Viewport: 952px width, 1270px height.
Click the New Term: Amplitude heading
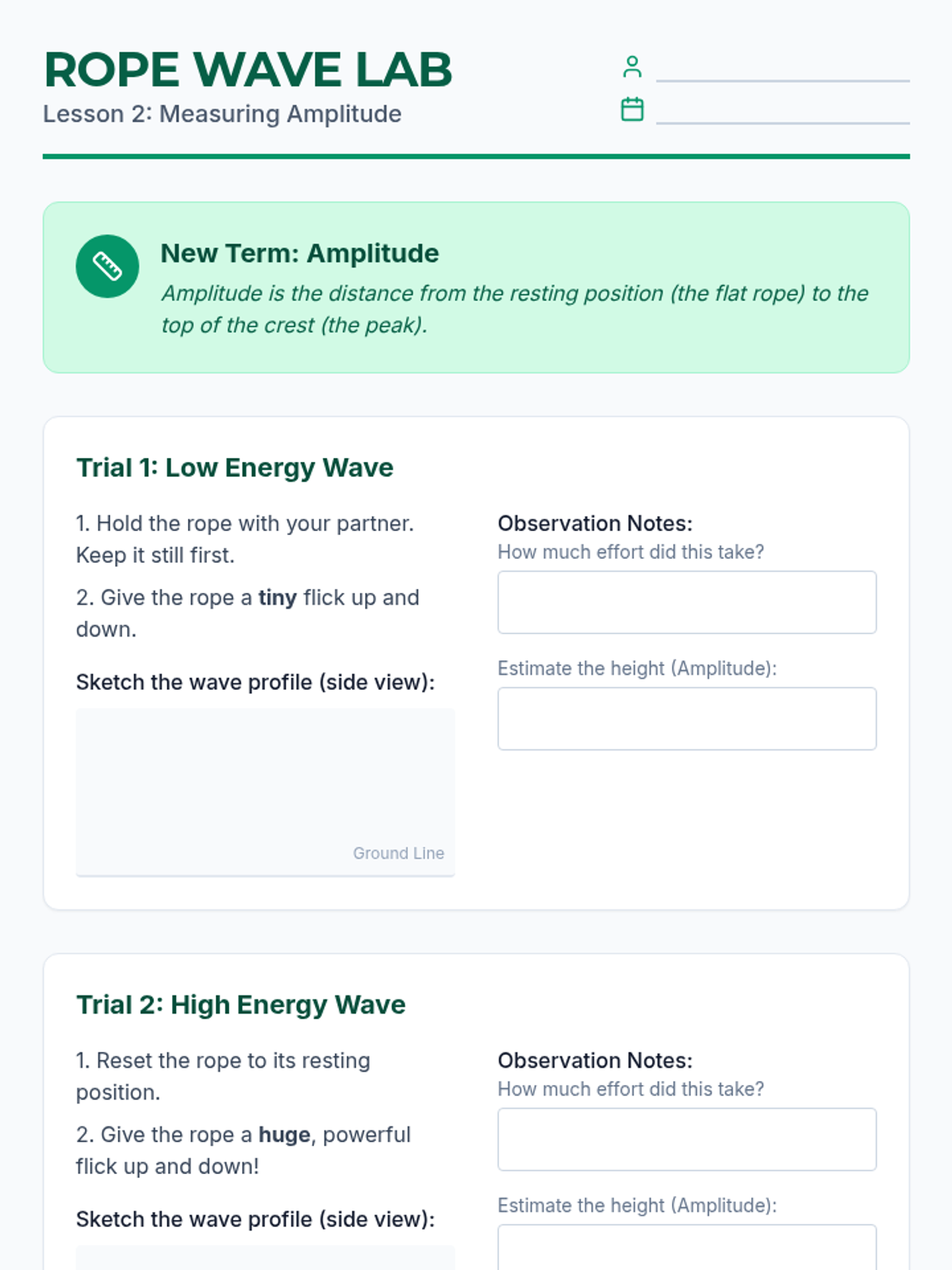(299, 253)
